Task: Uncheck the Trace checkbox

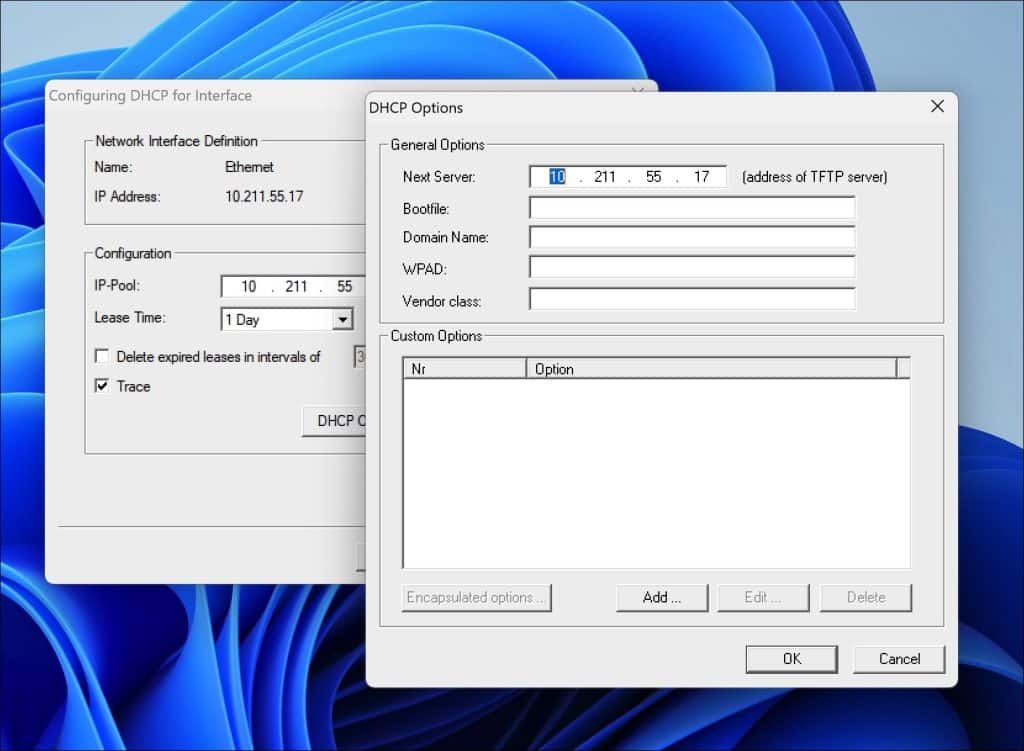Action: [102, 385]
